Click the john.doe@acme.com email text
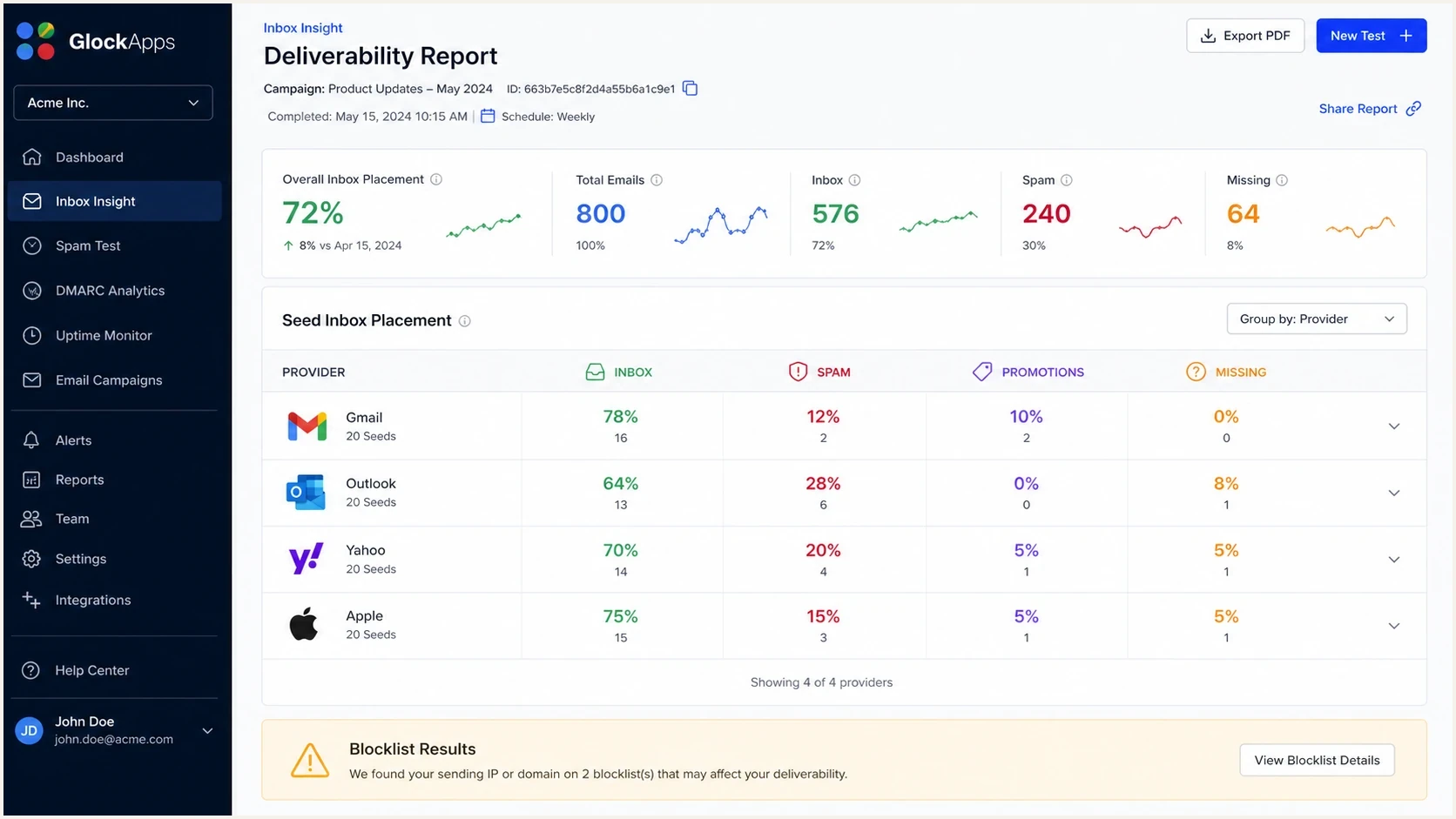This screenshot has width=1456, height=819. click(x=114, y=740)
